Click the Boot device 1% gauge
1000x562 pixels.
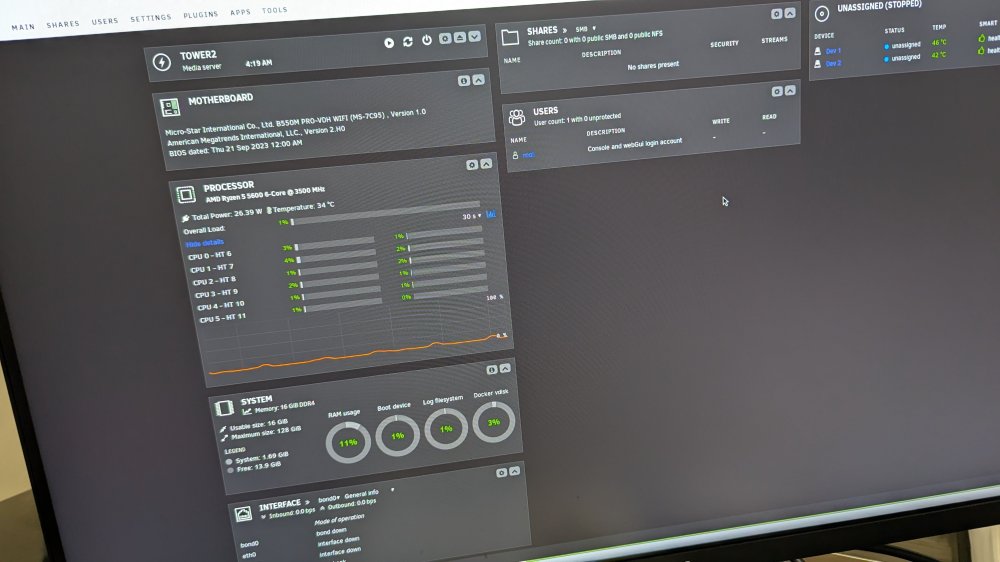397,435
